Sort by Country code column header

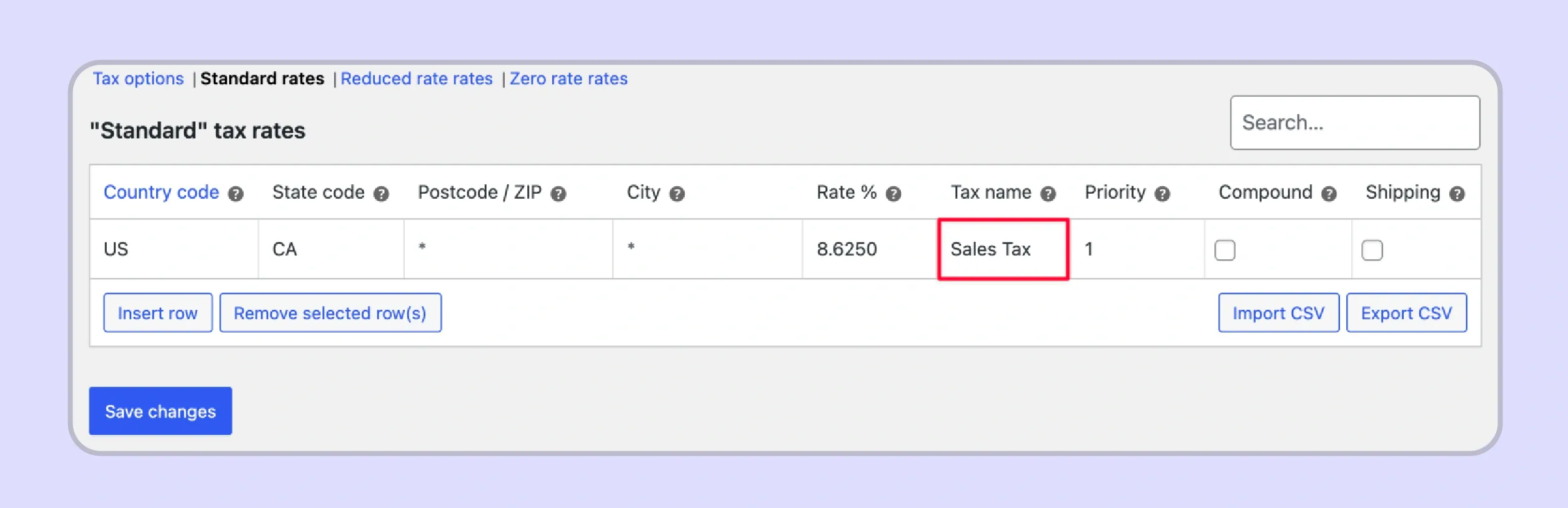pyautogui.click(x=161, y=192)
